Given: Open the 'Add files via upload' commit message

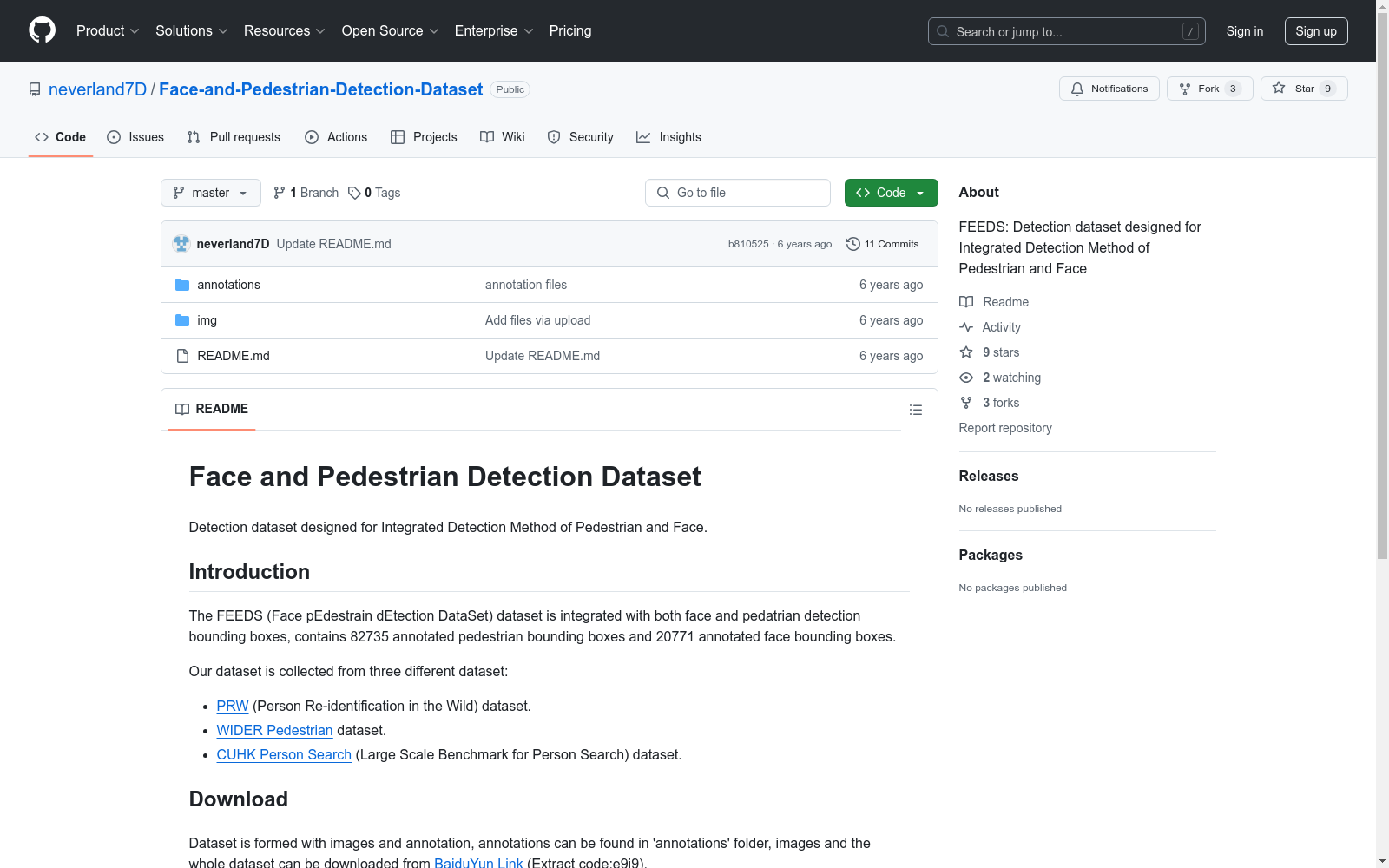Looking at the screenshot, I should point(538,320).
